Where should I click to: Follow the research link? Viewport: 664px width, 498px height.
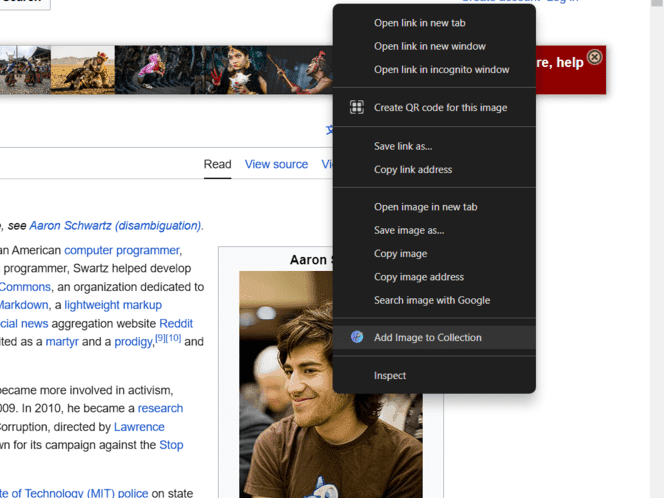pyautogui.click(x=160, y=408)
